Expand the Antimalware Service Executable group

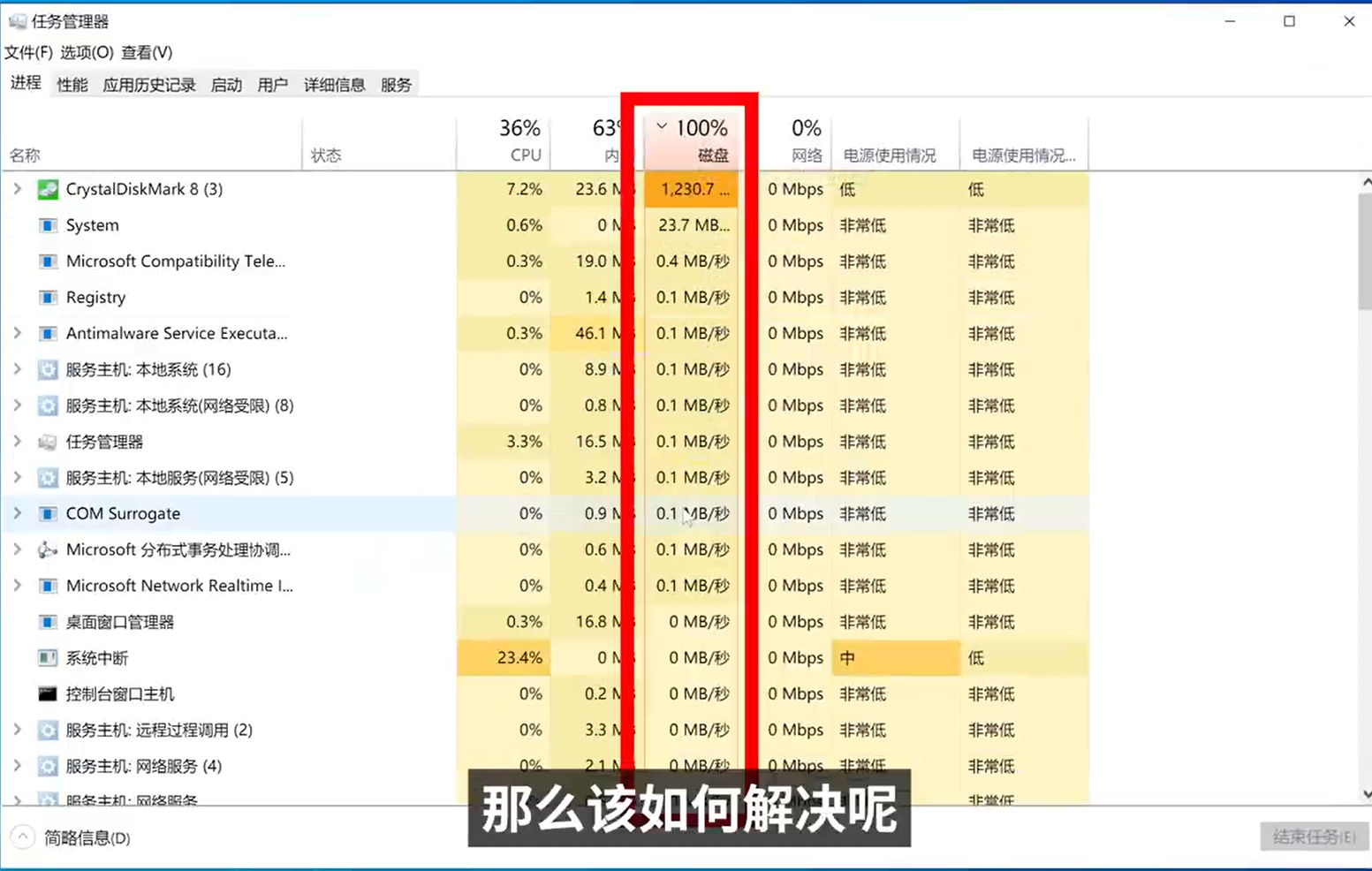coord(17,333)
